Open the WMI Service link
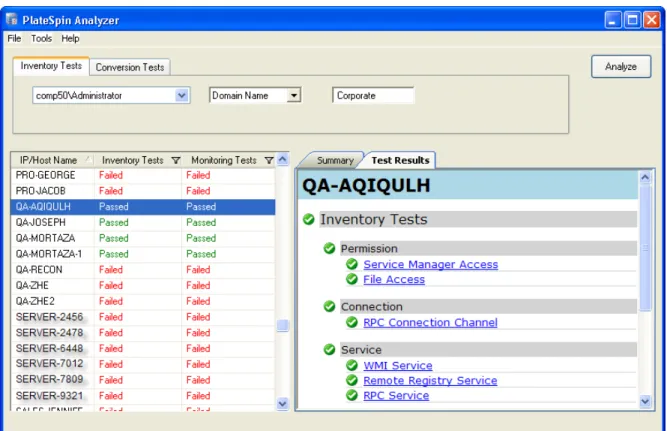Viewport: 667px width, 431px height. [x=398, y=366]
